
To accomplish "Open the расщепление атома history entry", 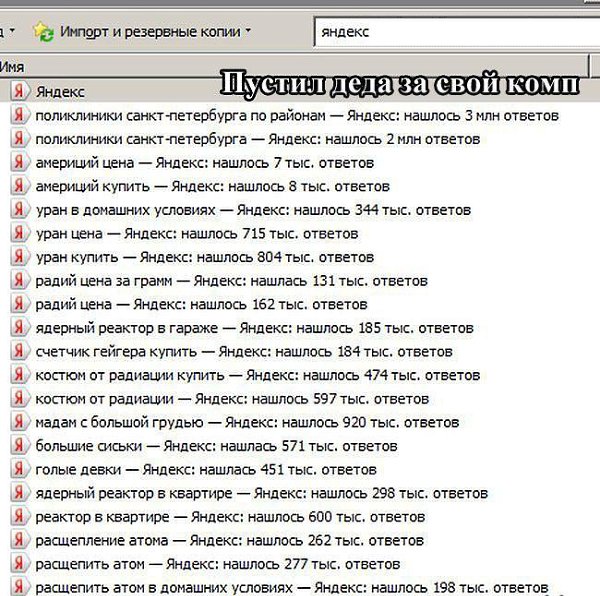I will click(229, 541).
